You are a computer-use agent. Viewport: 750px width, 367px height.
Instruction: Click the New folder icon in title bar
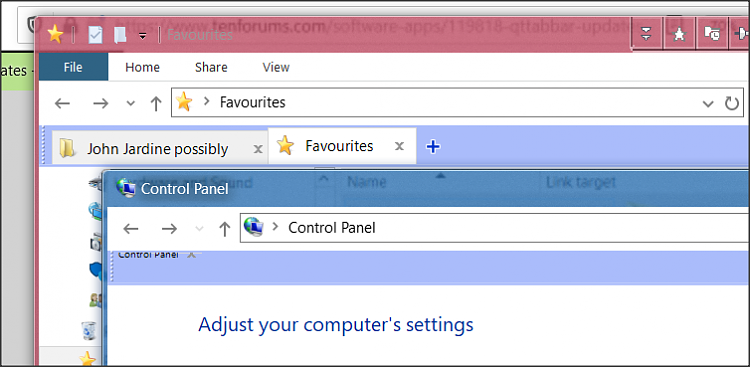click(x=120, y=34)
